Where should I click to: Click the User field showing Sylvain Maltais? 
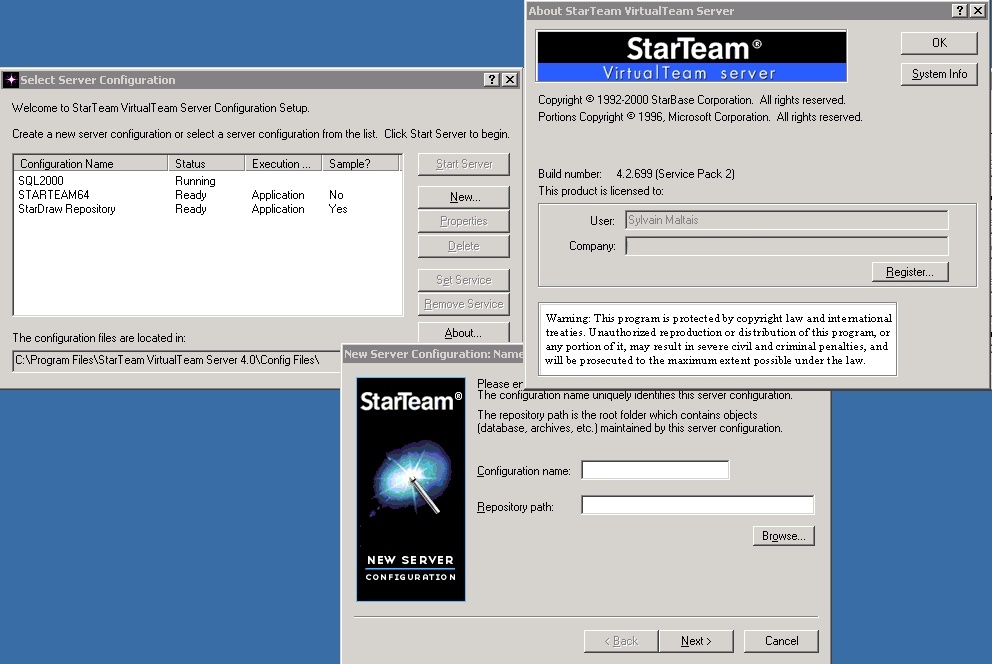[x=787, y=220]
